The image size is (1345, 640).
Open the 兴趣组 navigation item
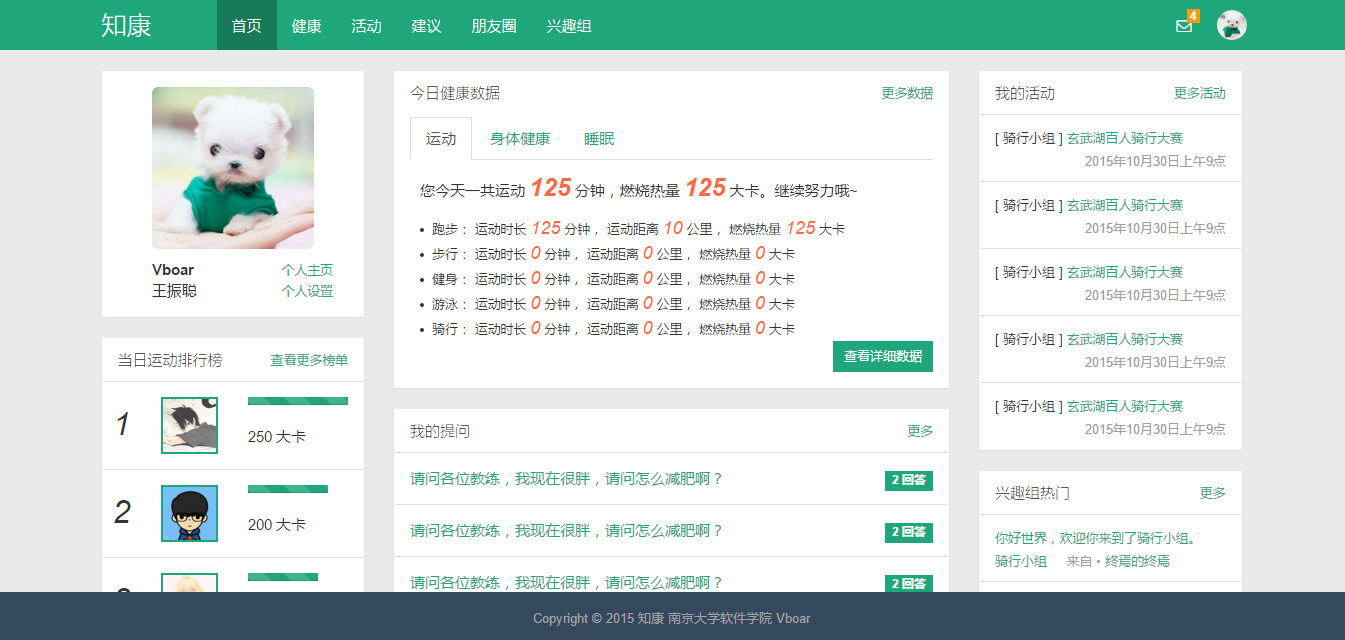pyautogui.click(x=569, y=25)
